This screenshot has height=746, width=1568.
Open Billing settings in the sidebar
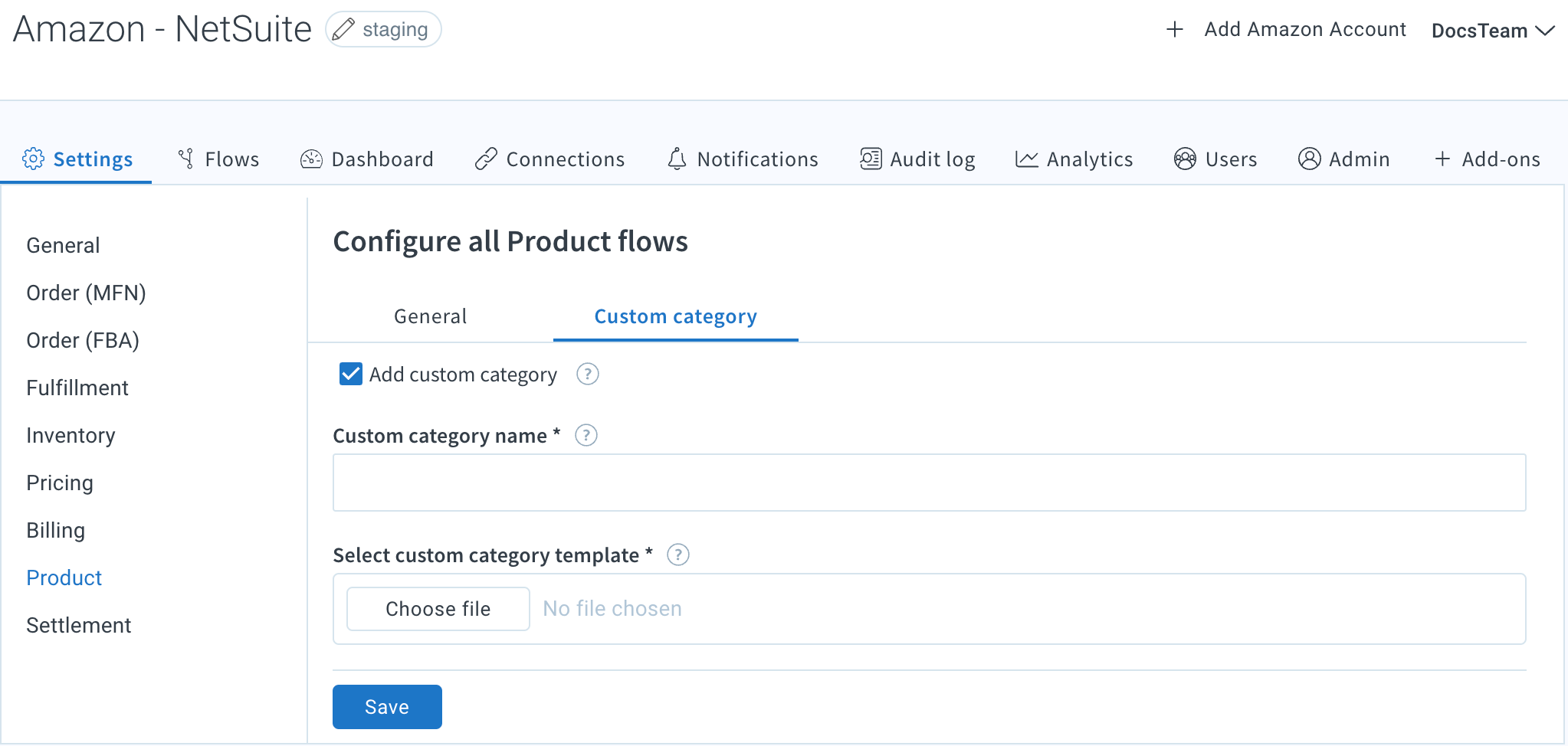(x=55, y=530)
